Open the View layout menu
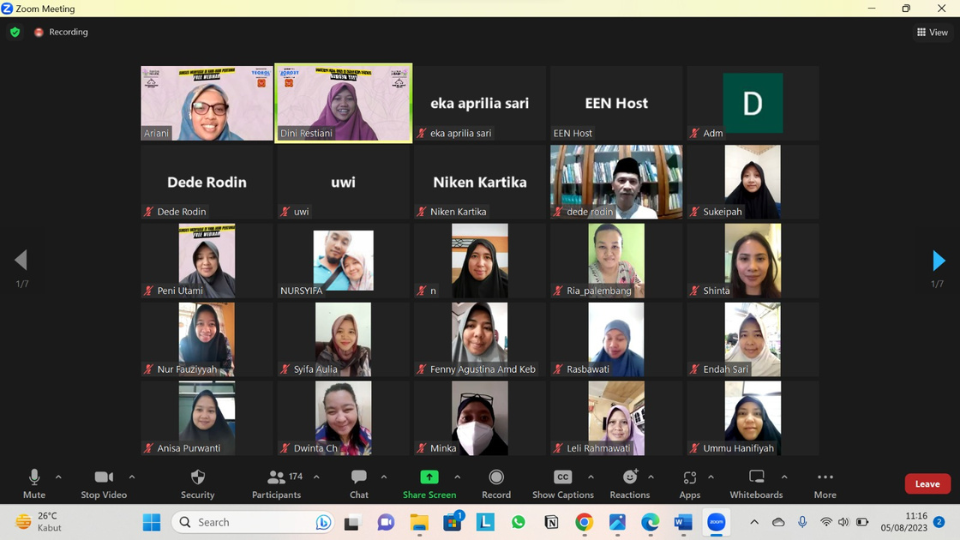This screenshot has height=540, width=960. [x=932, y=32]
